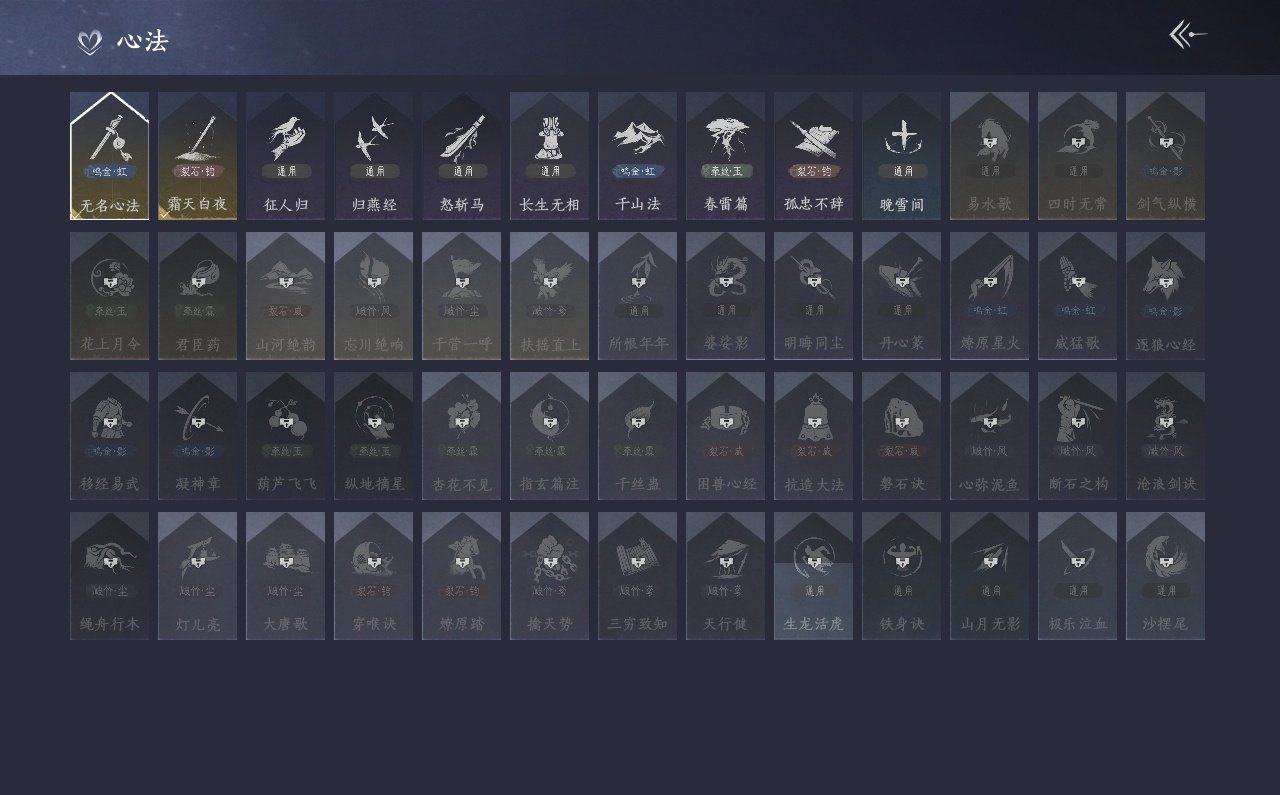Pick the 长生无相 statue card

(x=549, y=156)
